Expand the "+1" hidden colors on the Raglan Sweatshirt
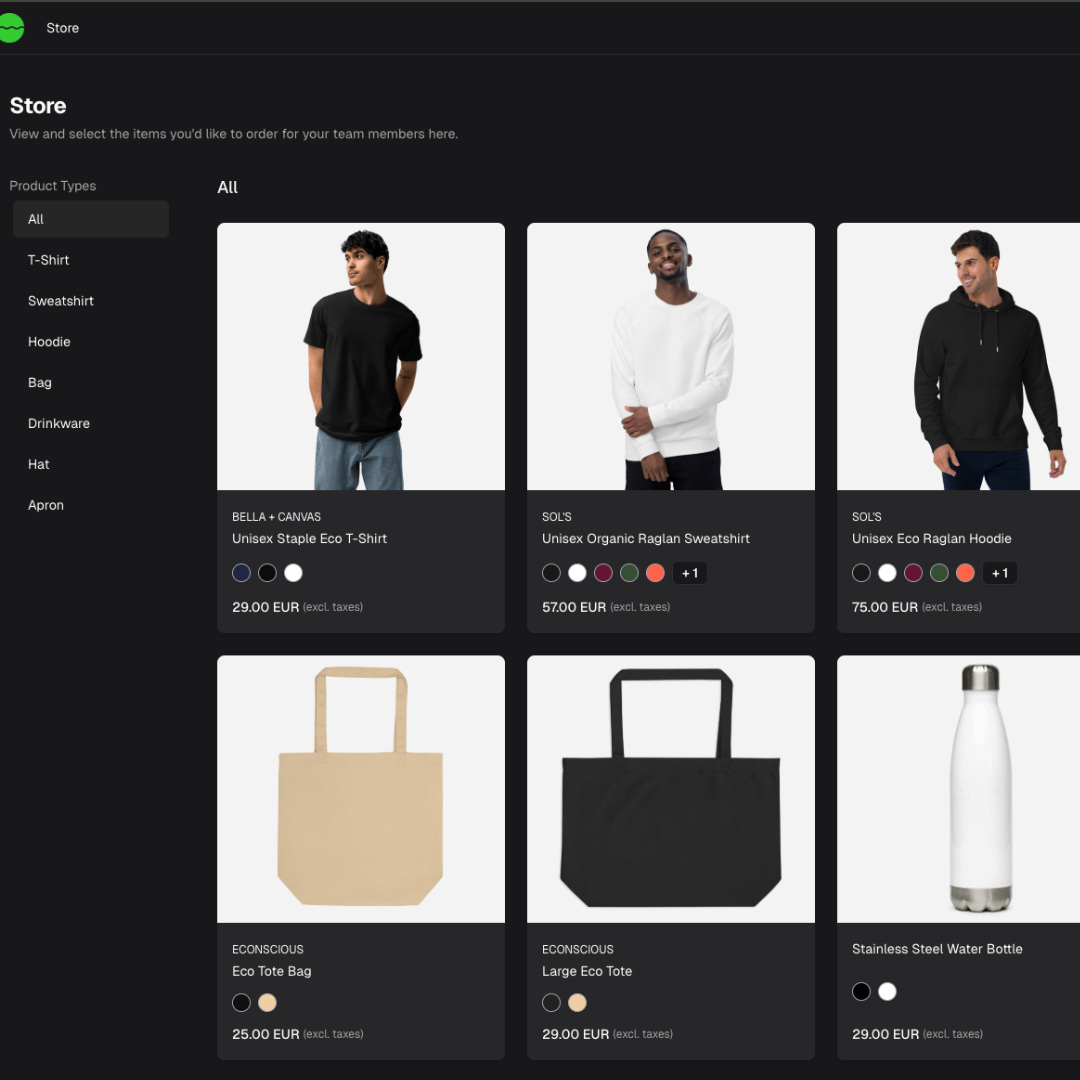This screenshot has width=1080, height=1080. (689, 573)
